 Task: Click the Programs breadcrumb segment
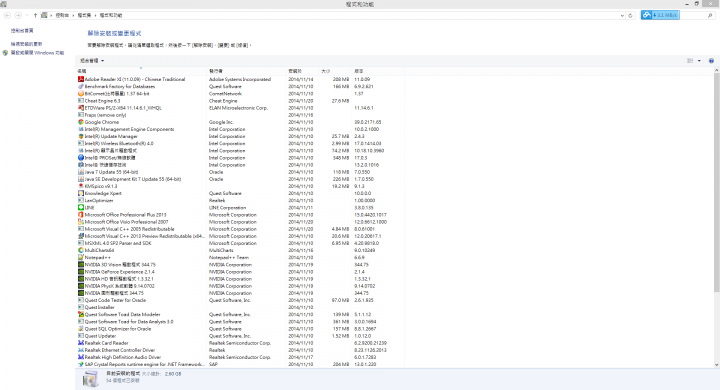pos(84,15)
